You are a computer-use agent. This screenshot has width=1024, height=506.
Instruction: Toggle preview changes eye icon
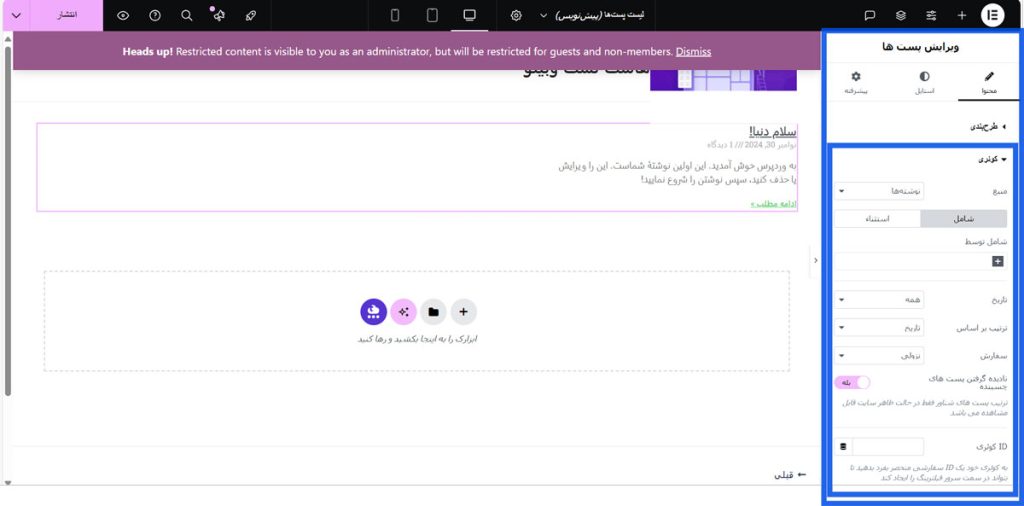pyautogui.click(x=123, y=16)
